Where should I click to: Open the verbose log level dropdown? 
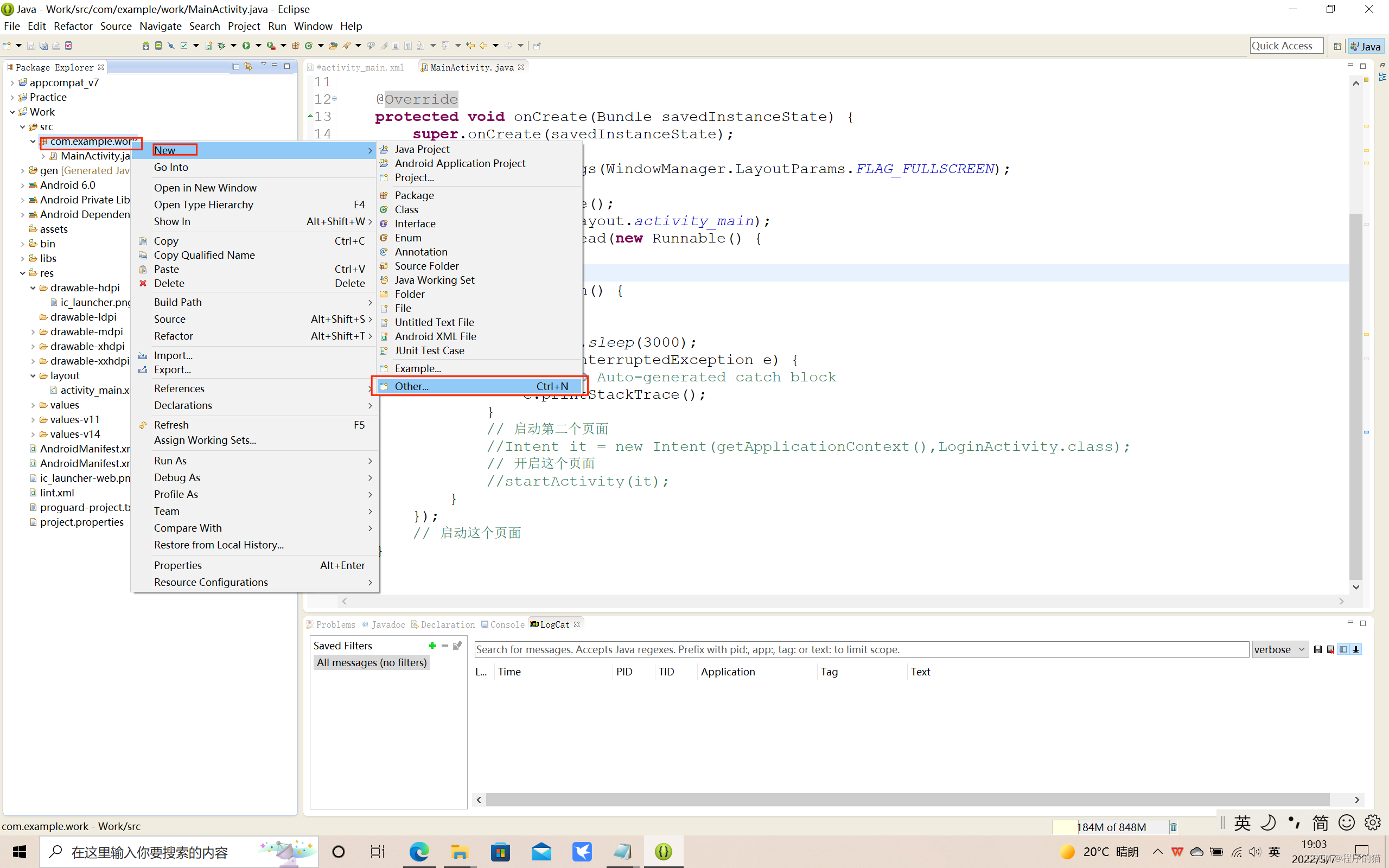pyautogui.click(x=1280, y=649)
